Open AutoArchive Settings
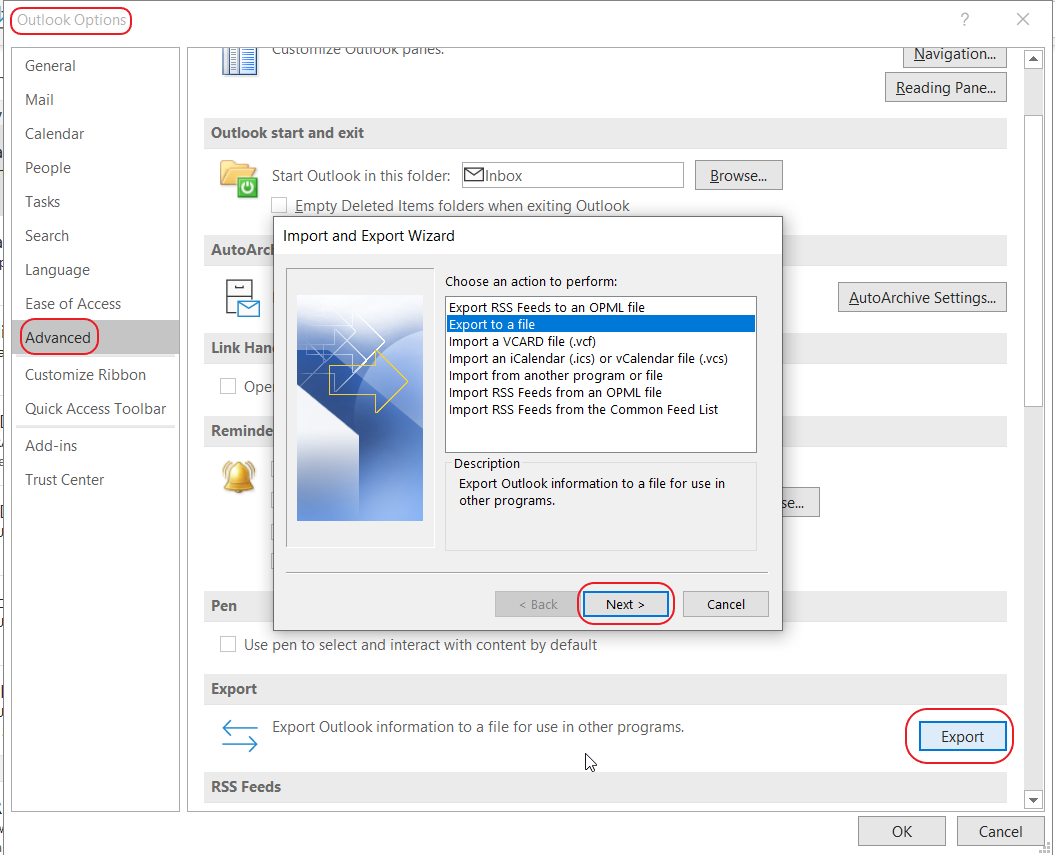 [x=921, y=297]
